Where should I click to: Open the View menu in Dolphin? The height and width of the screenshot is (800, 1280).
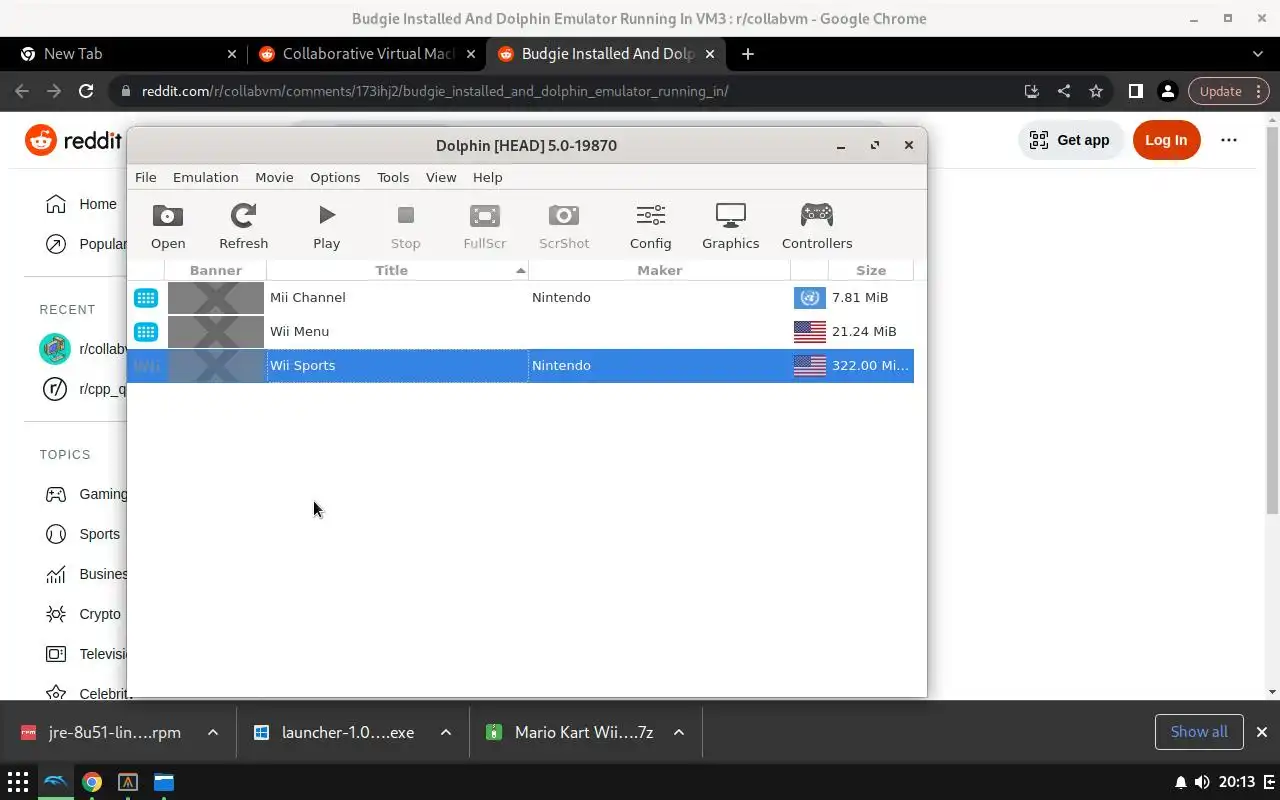[441, 177]
